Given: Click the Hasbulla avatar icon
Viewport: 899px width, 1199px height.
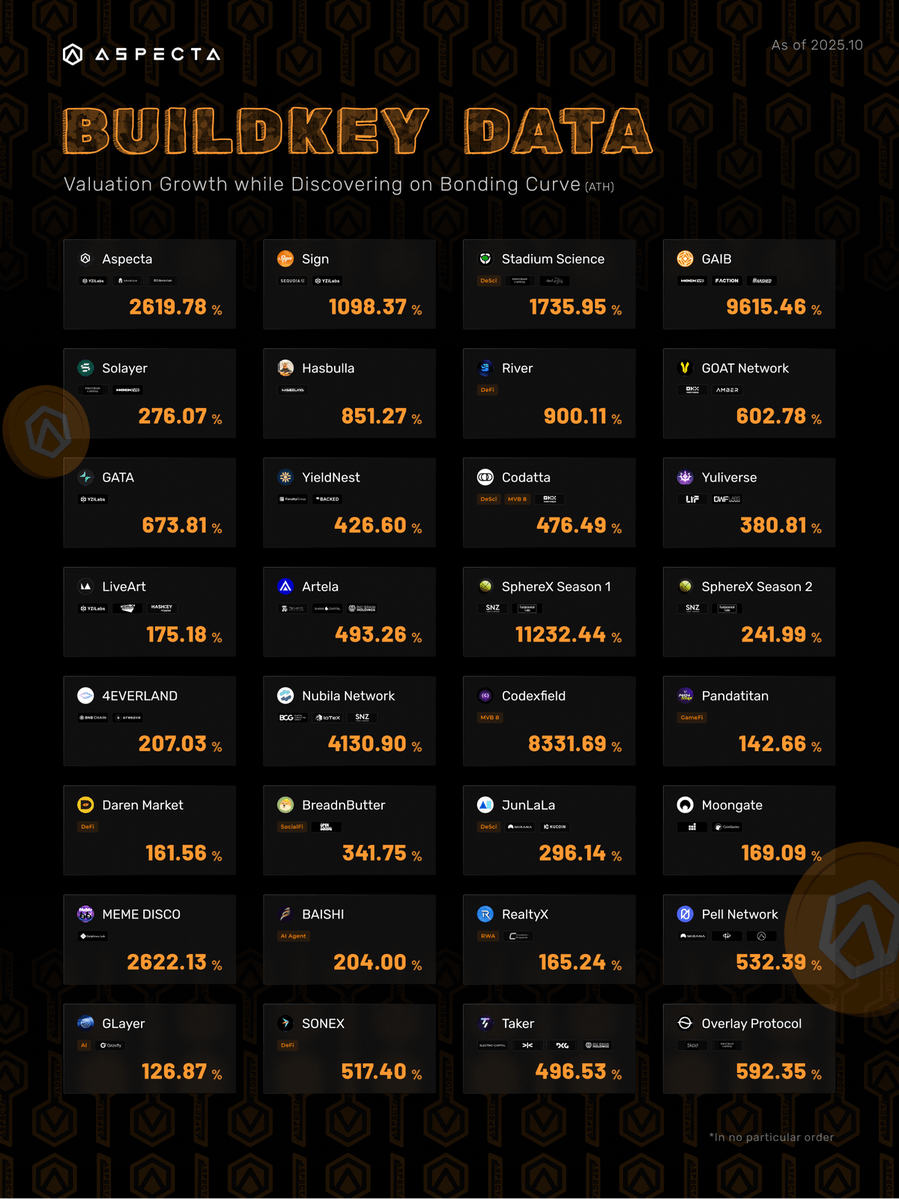Looking at the screenshot, I should [285, 368].
